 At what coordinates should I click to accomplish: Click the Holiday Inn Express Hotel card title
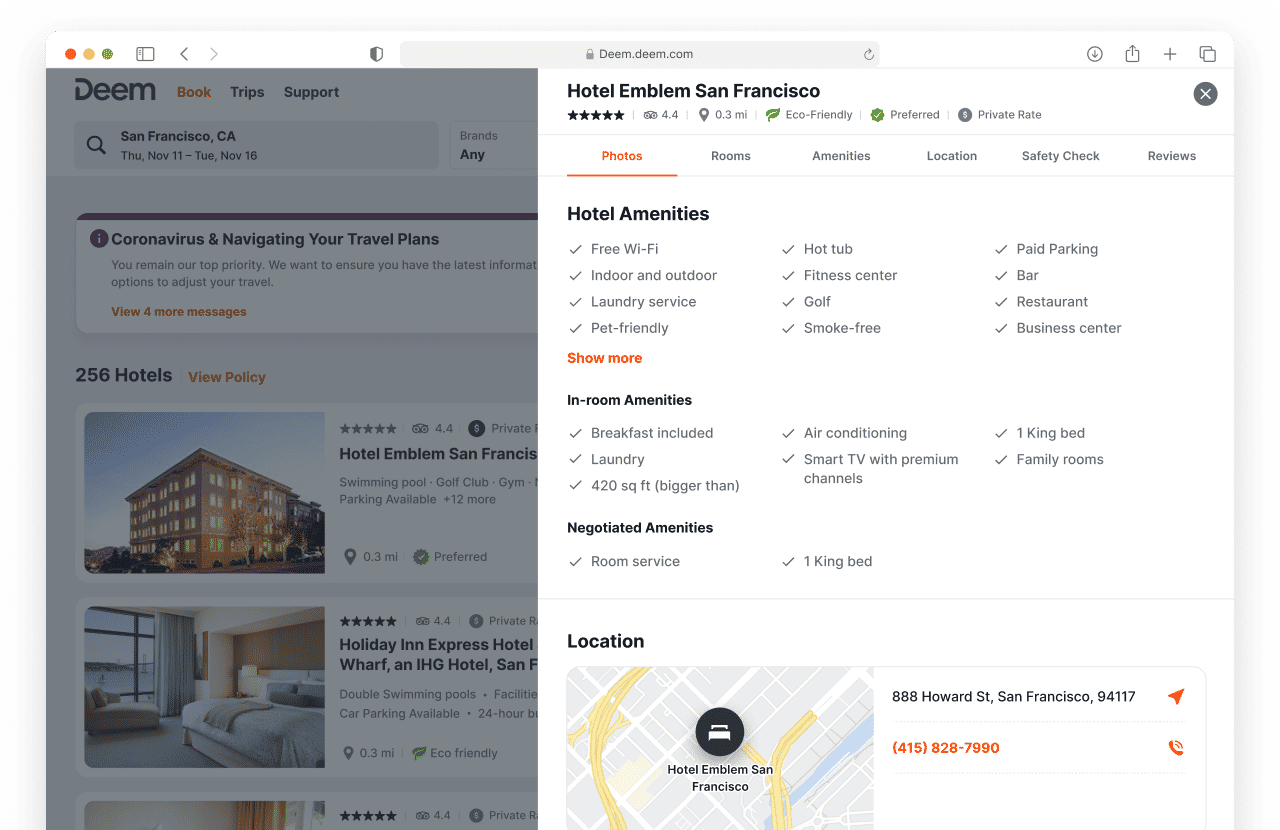click(438, 655)
